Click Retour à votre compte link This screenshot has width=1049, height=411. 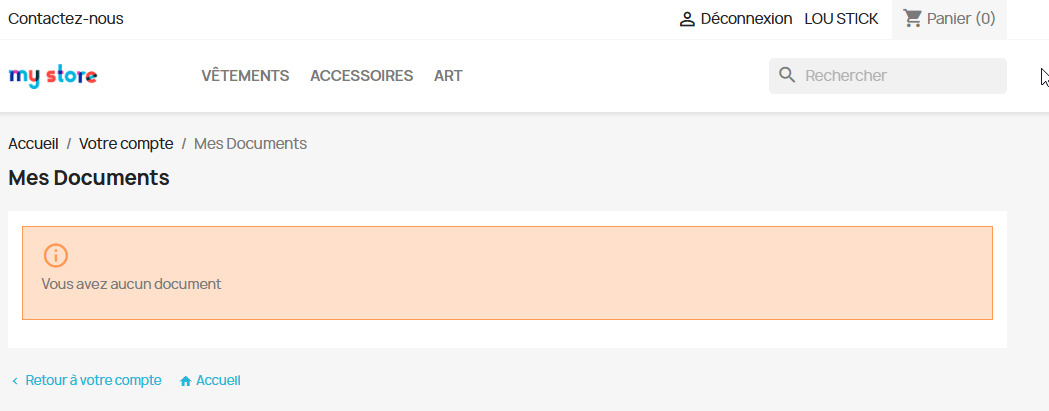click(x=93, y=381)
